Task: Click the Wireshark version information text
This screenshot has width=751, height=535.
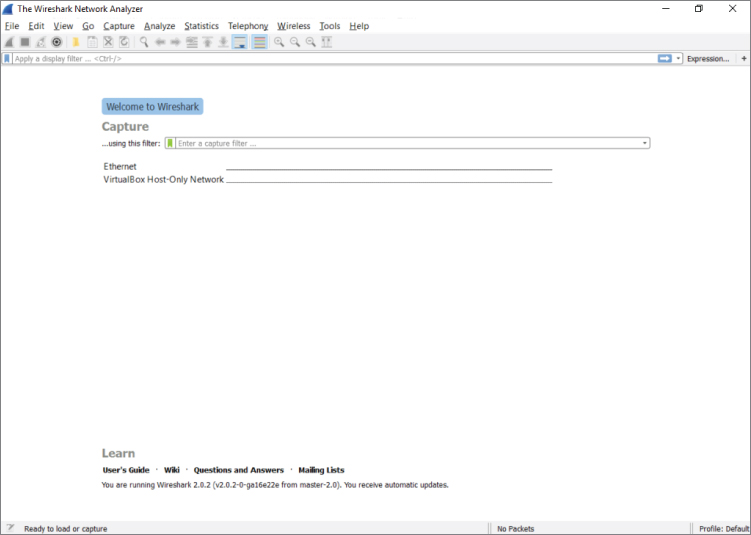Action: 275,485
